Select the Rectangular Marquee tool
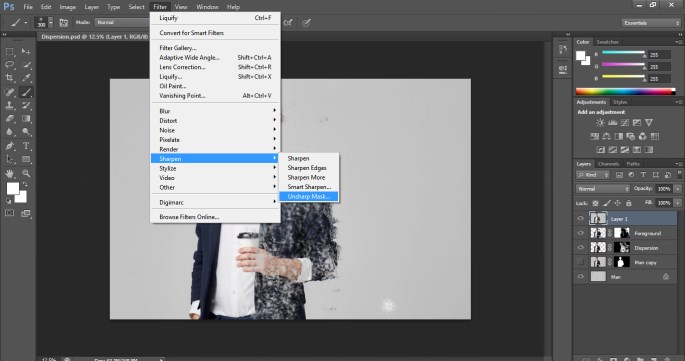 click(9, 52)
